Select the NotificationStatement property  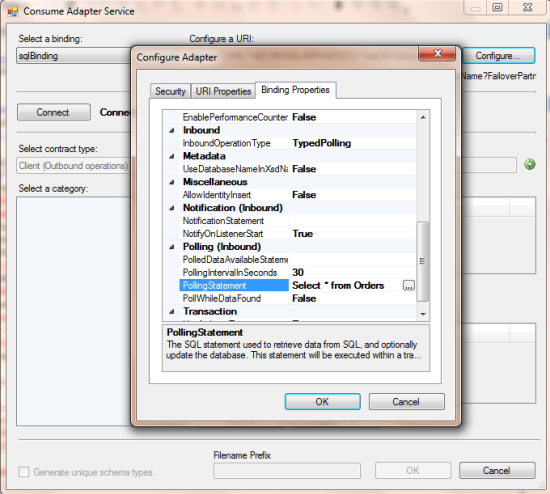[234, 221]
